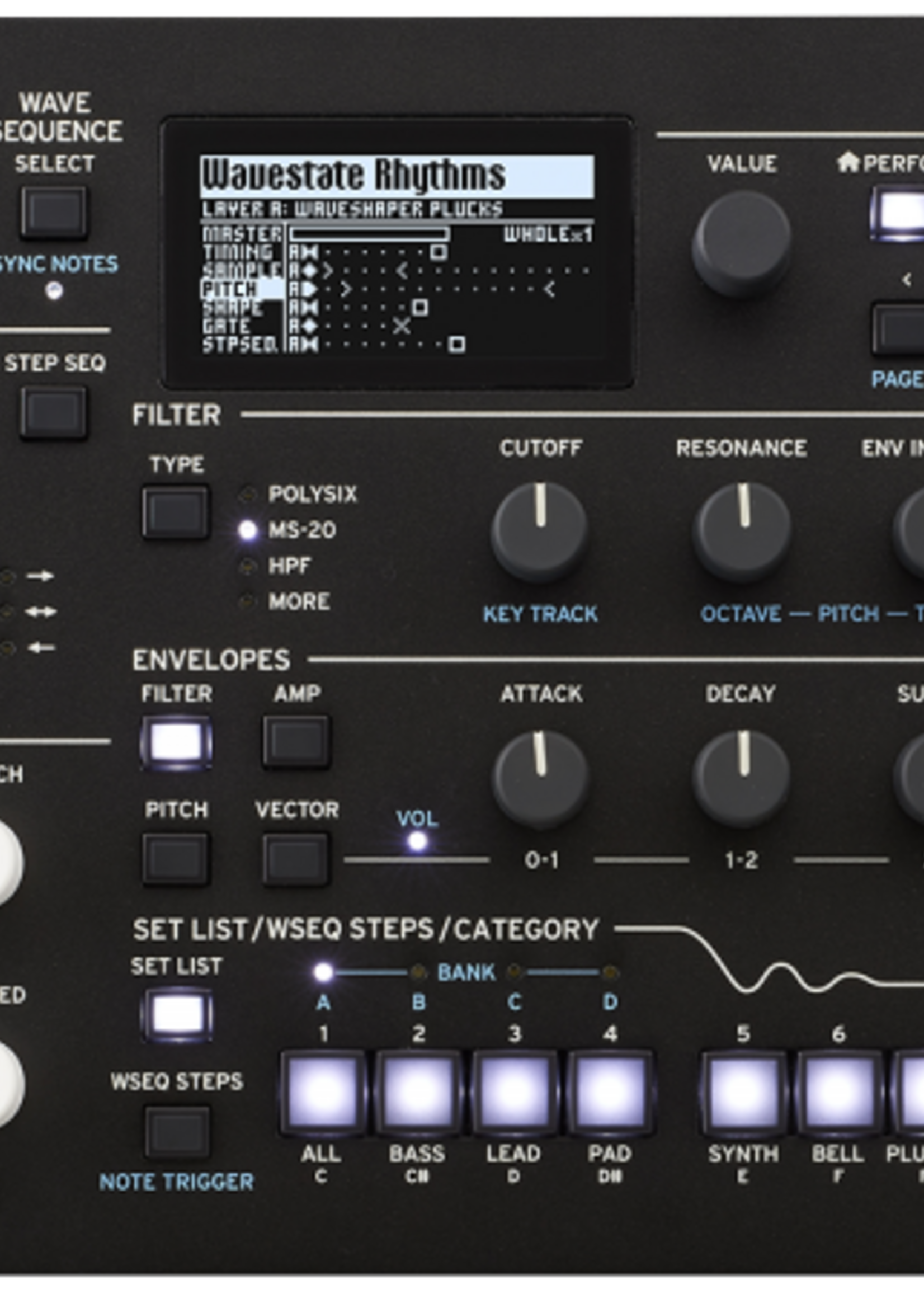Click the end square in TIMING lane
Viewport: 924px width, 1294px height.
pyautogui.click(x=438, y=252)
